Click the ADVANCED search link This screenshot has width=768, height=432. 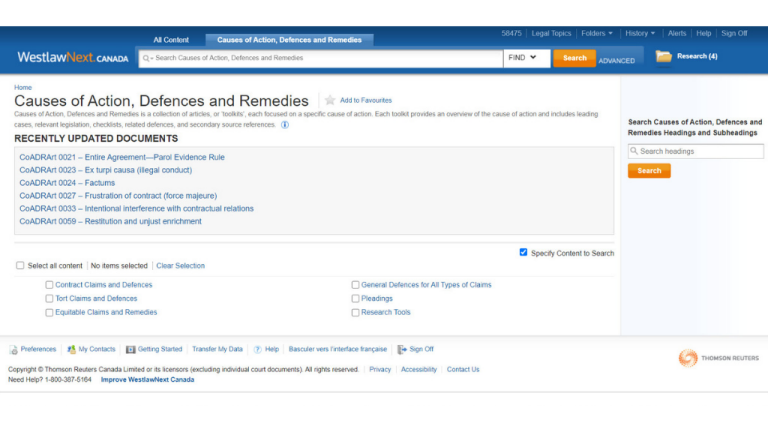pos(616,61)
